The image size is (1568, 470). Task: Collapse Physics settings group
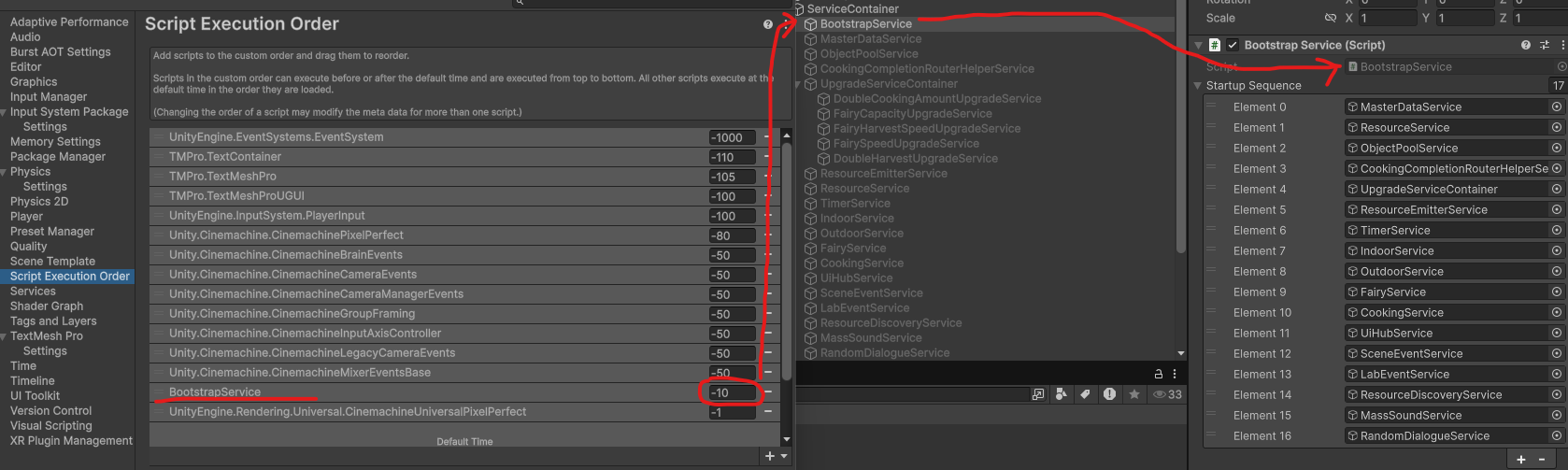5,172
